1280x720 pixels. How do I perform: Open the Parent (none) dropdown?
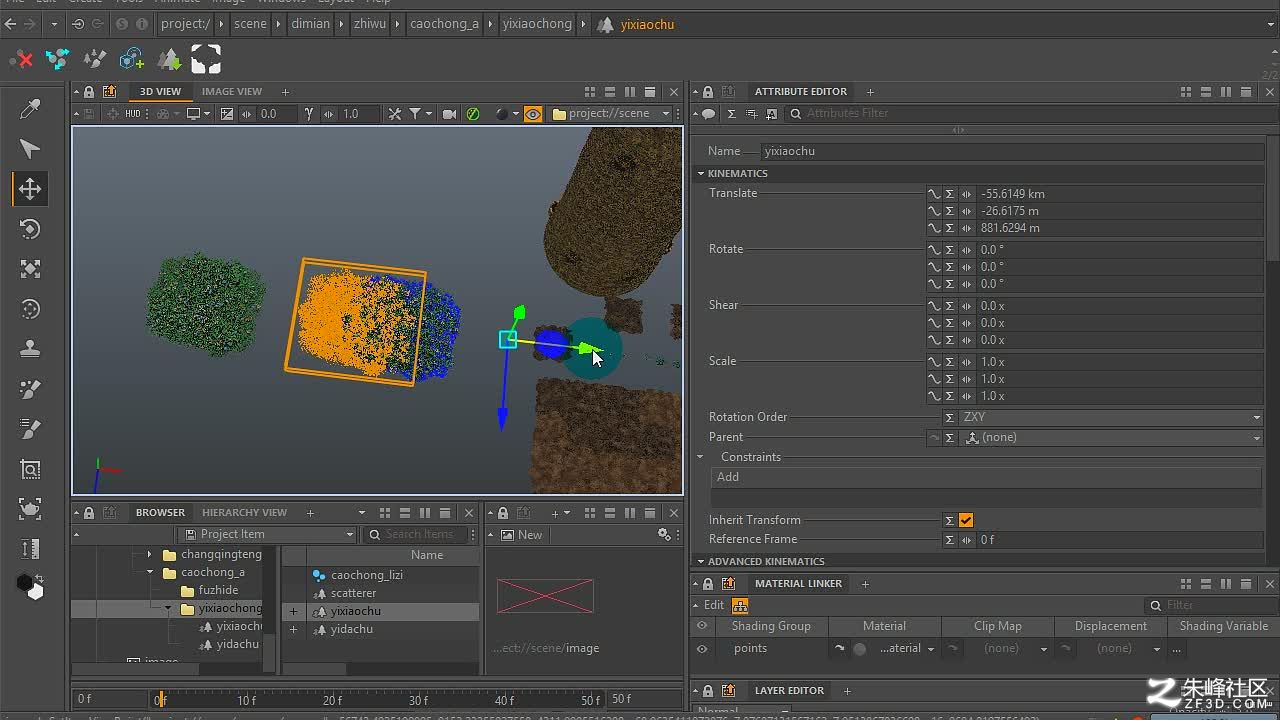click(x=1112, y=437)
